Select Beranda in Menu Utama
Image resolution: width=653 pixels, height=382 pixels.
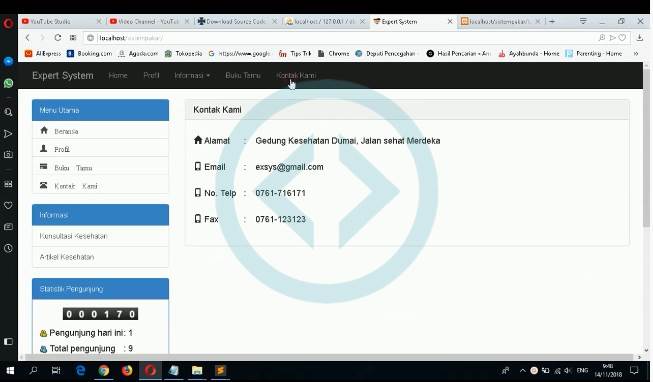coord(100,131)
